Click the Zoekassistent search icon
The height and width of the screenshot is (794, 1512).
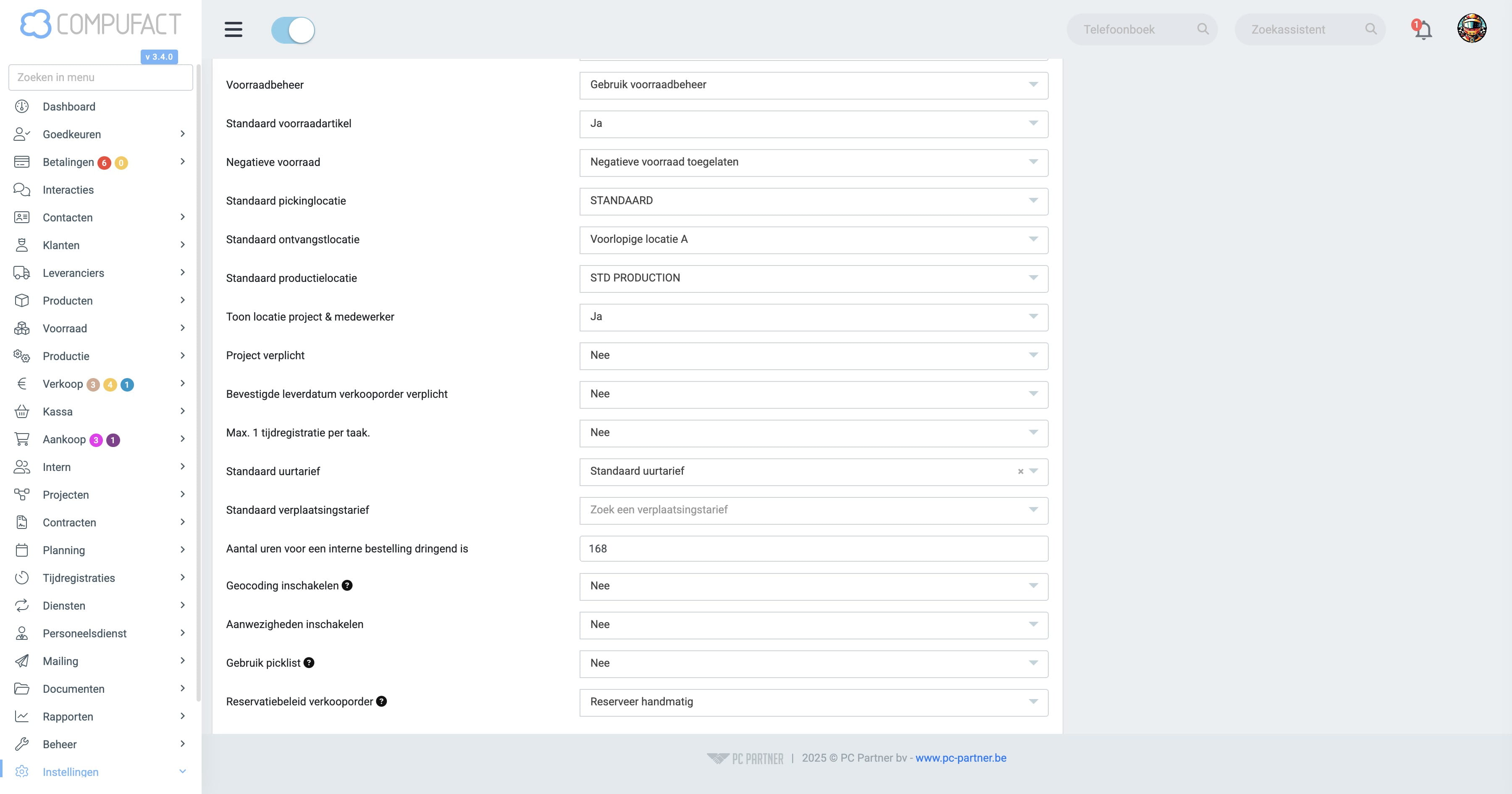tap(1370, 29)
